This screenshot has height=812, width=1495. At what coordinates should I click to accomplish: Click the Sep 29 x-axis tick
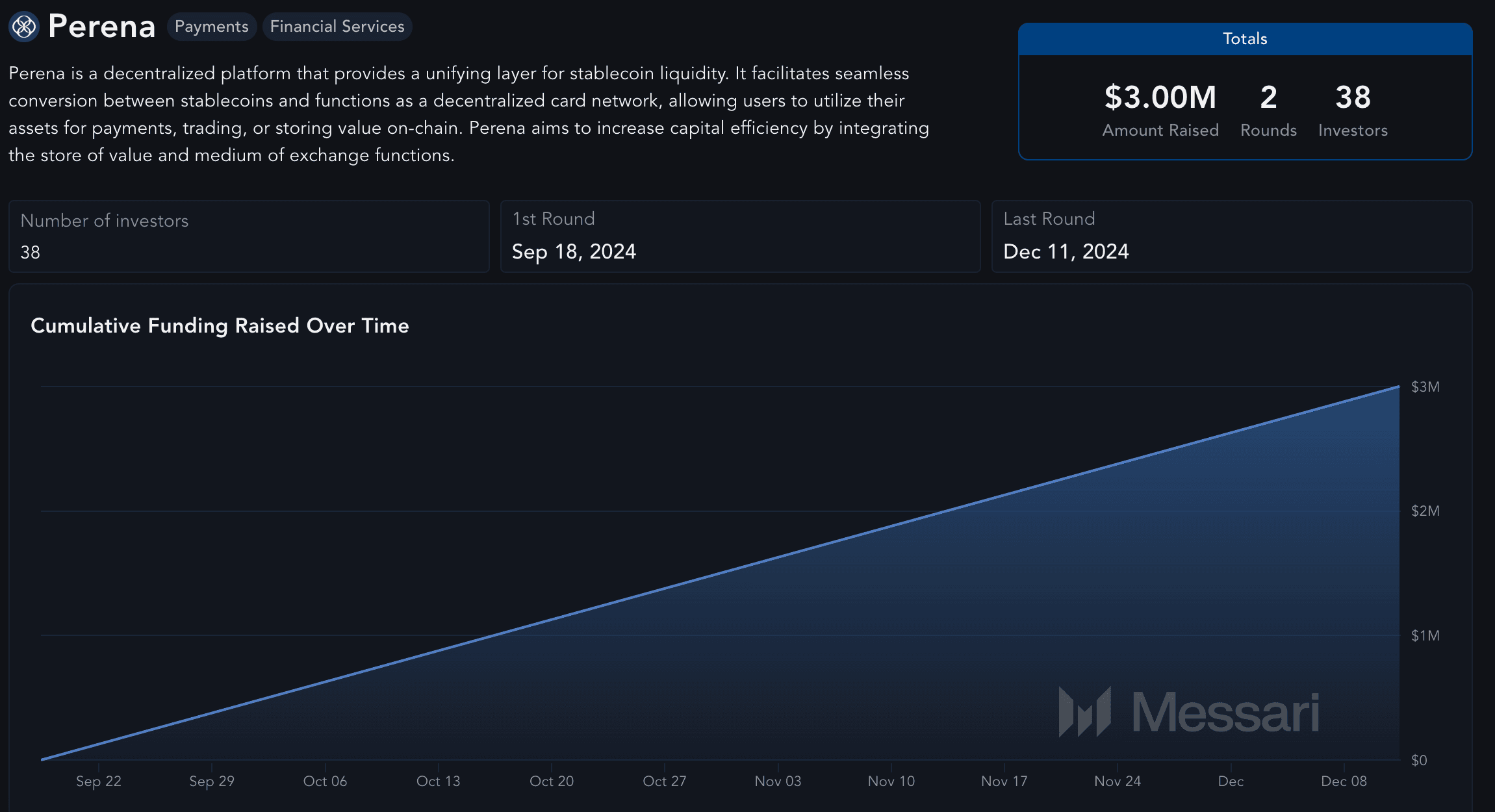click(212, 781)
